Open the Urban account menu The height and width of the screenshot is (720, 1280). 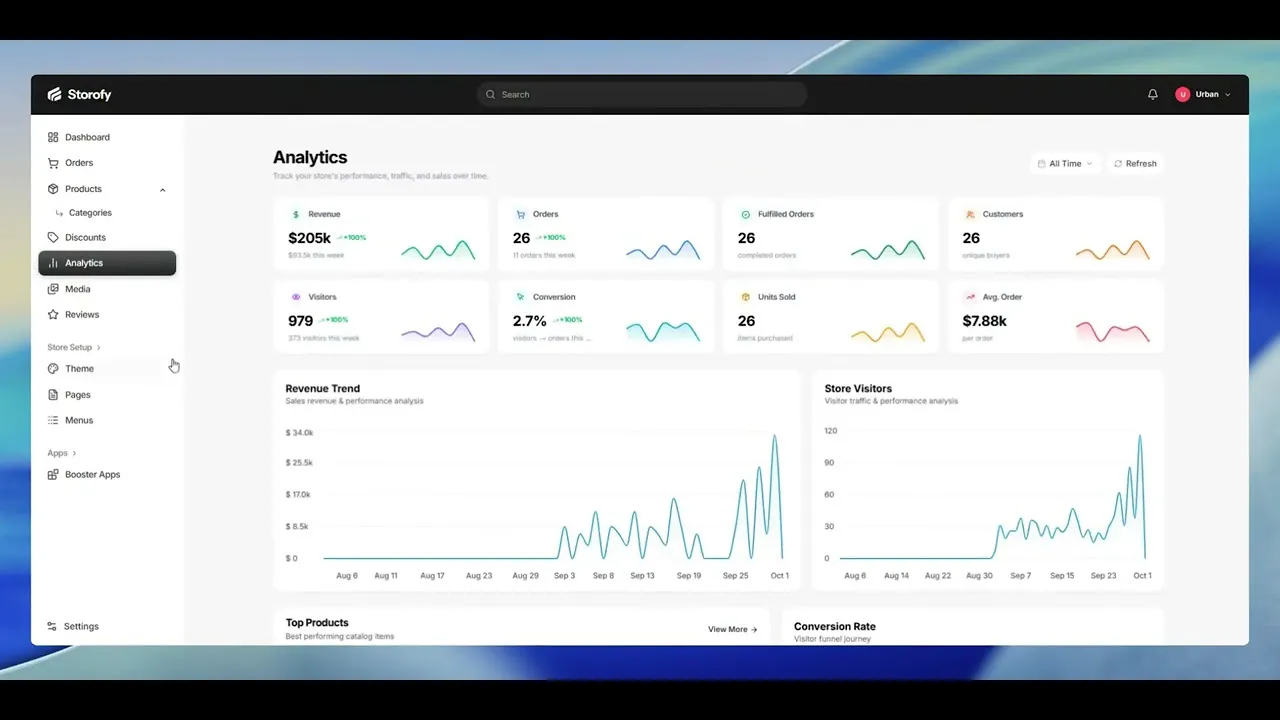(x=1203, y=94)
